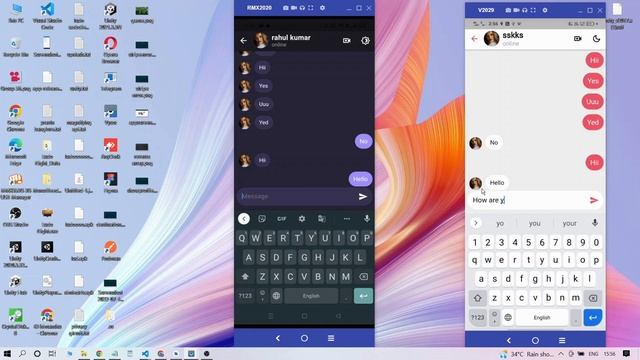Screen dimensions: 640x360
Task: Open more options dots on dark keyboard
Action: (x=347, y=219)
